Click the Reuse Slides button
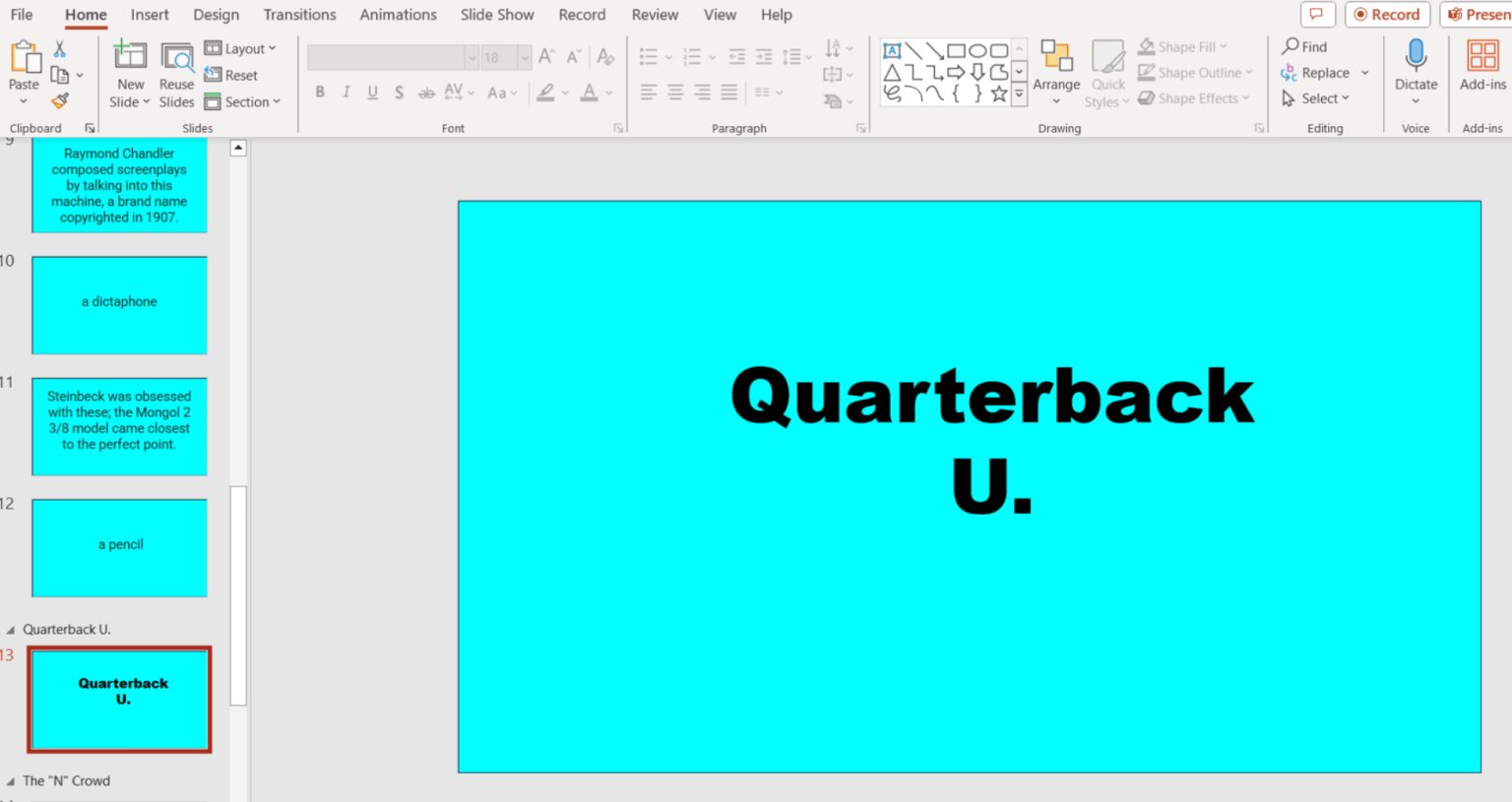 176,71
